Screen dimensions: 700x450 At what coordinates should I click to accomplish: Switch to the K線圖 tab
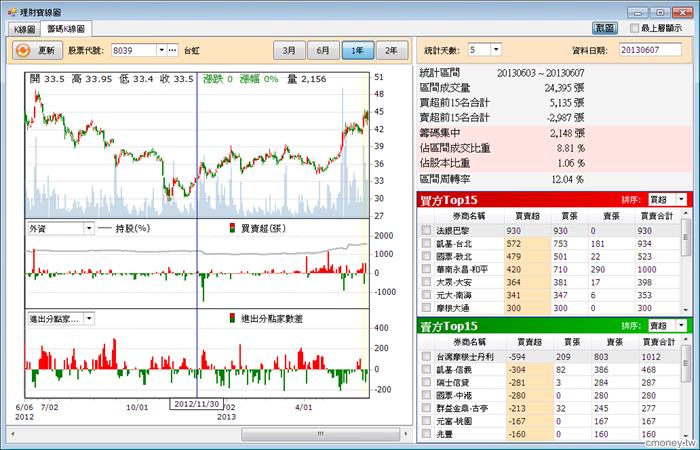[x=24, y=29]
